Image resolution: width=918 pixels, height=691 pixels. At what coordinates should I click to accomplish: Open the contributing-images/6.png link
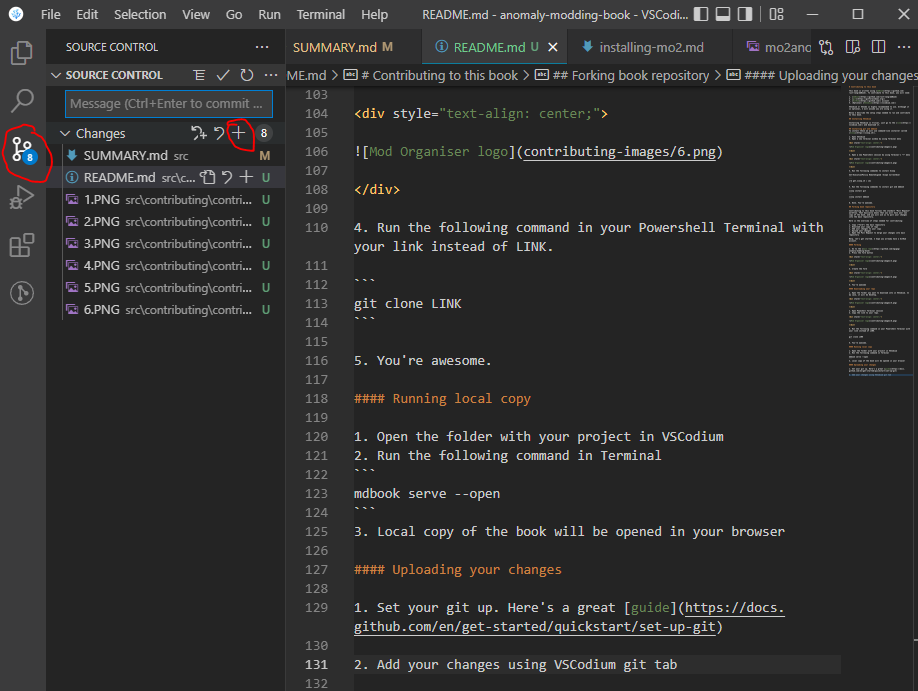point(619,152)
